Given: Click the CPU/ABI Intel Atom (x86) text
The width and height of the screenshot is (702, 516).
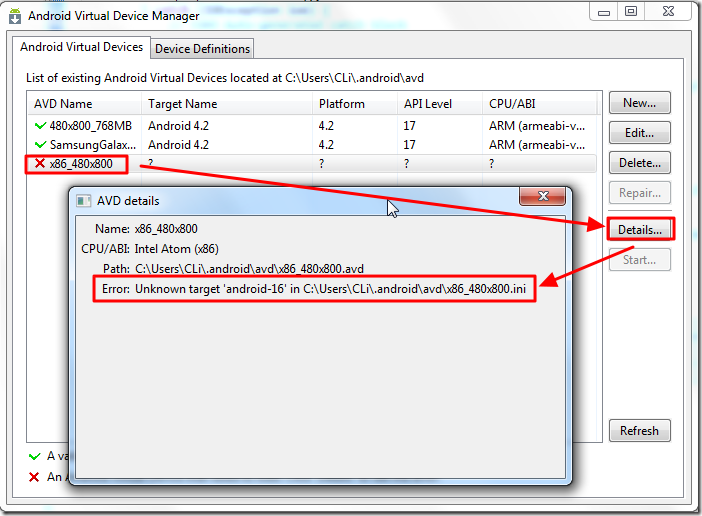Looking at the screenshot, I should [150, 249].
